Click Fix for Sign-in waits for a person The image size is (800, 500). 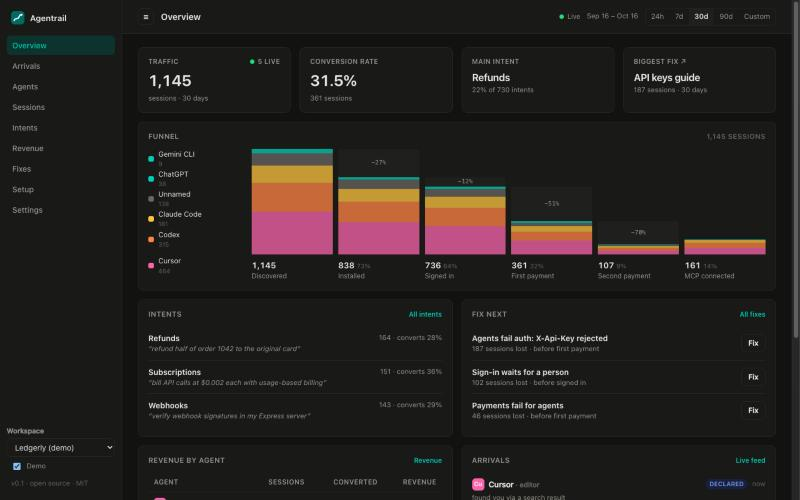[753, 377]
